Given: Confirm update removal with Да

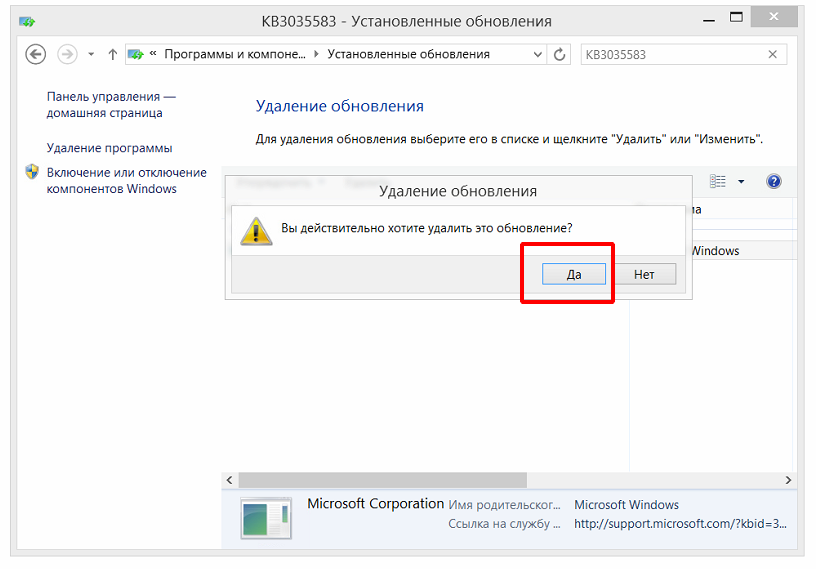Looking at the screenshot, I should point(574,273).
